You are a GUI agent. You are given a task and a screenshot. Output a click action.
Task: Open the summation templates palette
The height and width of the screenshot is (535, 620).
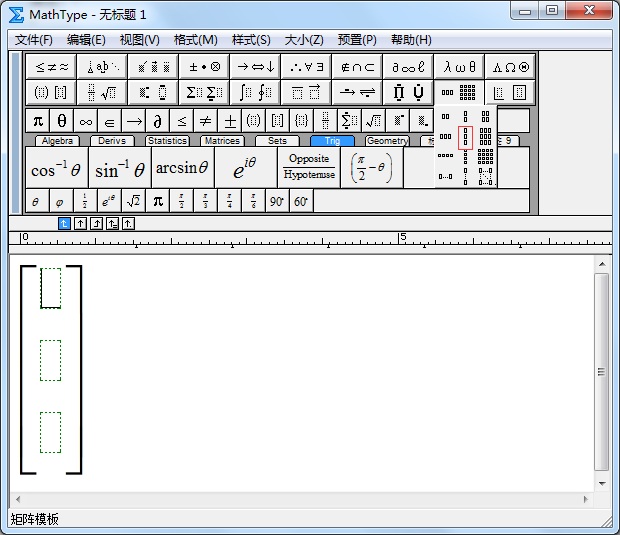[x=204, y=93]
